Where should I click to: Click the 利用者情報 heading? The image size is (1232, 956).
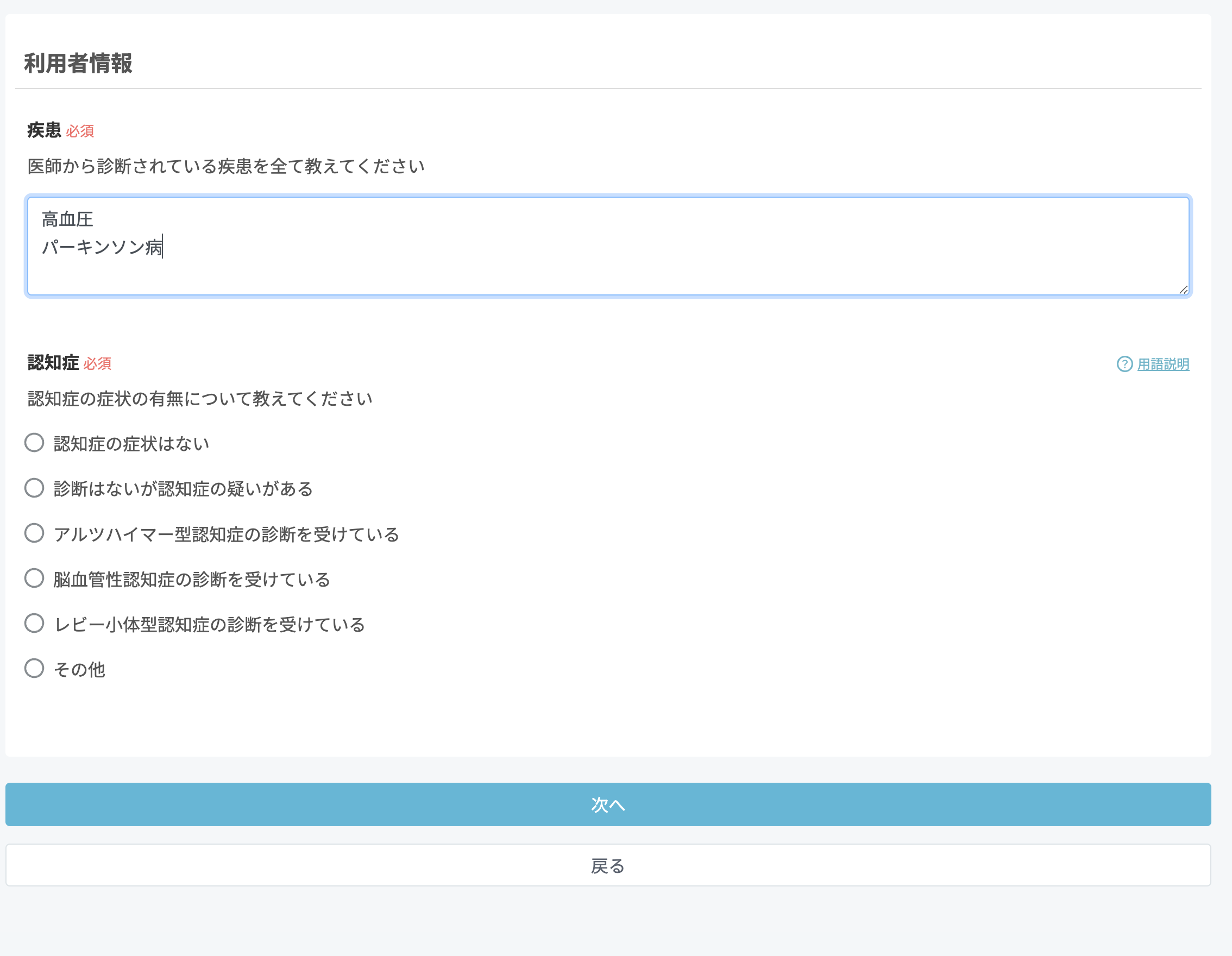[x=78, y=63]
